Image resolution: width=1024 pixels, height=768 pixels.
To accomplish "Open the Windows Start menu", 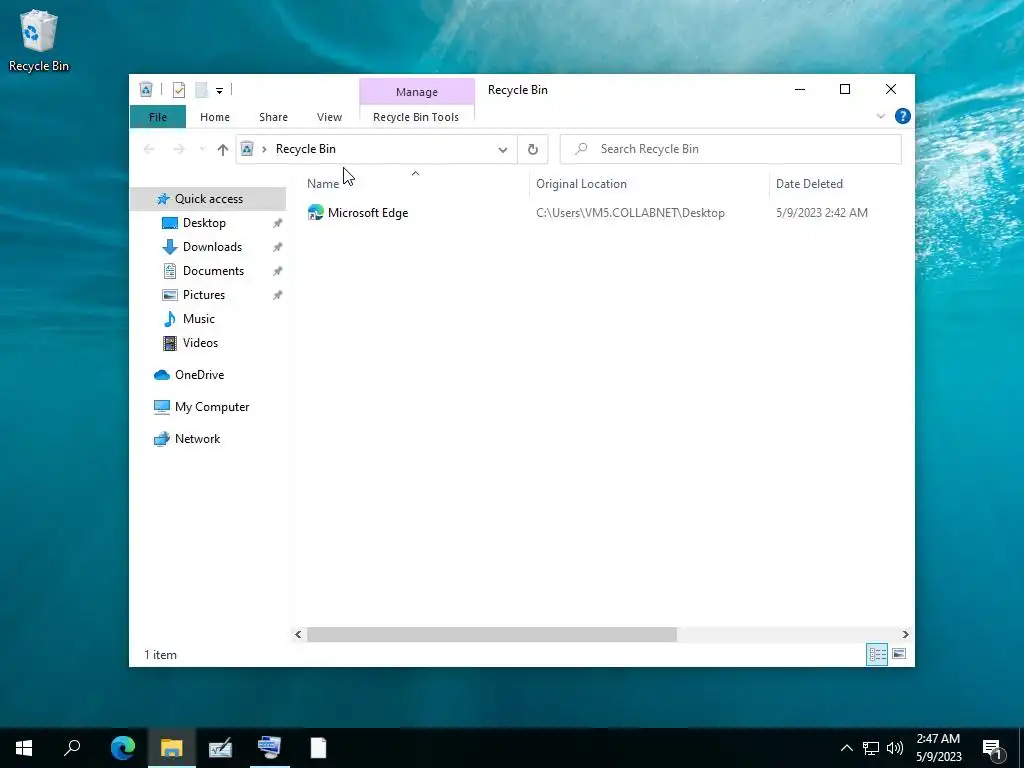I will pos(24,748).
